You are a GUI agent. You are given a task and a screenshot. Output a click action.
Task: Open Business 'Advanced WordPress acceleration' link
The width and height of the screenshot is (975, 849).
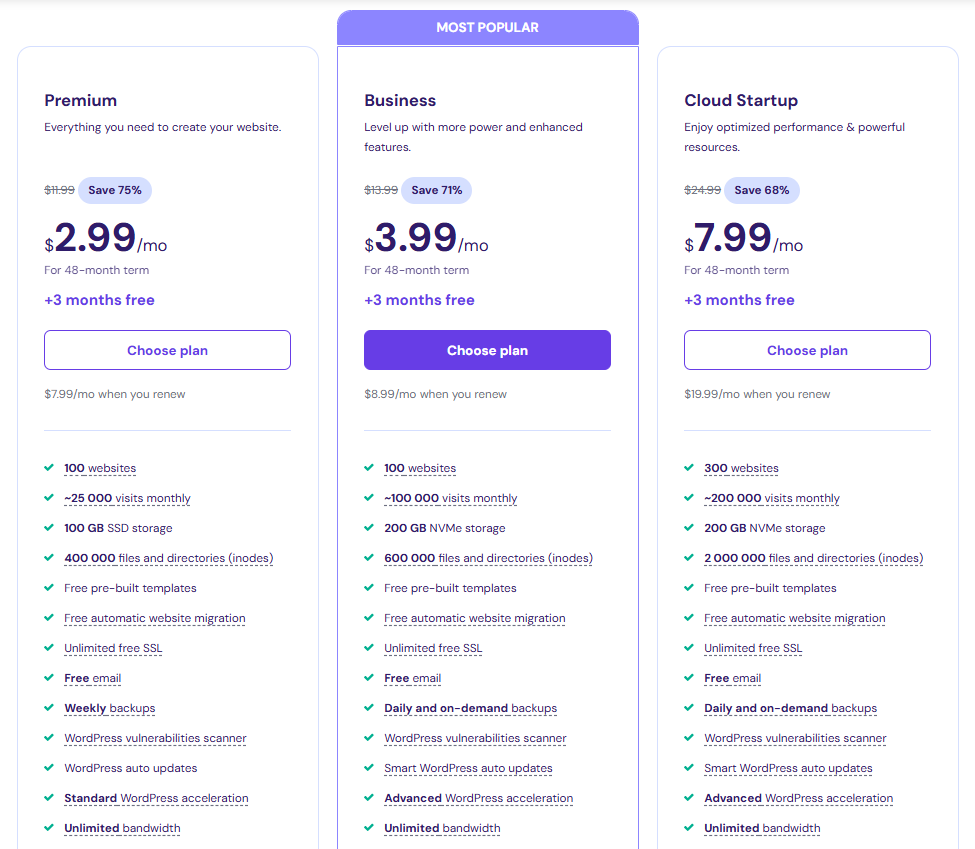[479, 798]
